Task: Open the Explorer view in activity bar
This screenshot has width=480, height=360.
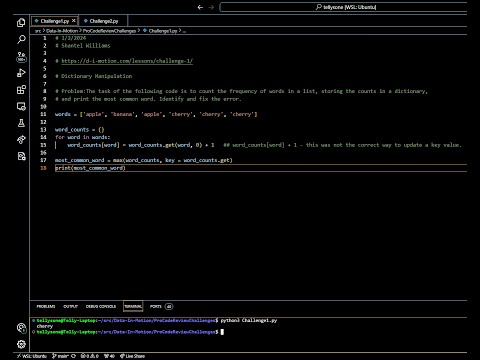Action: click(21, 23)
